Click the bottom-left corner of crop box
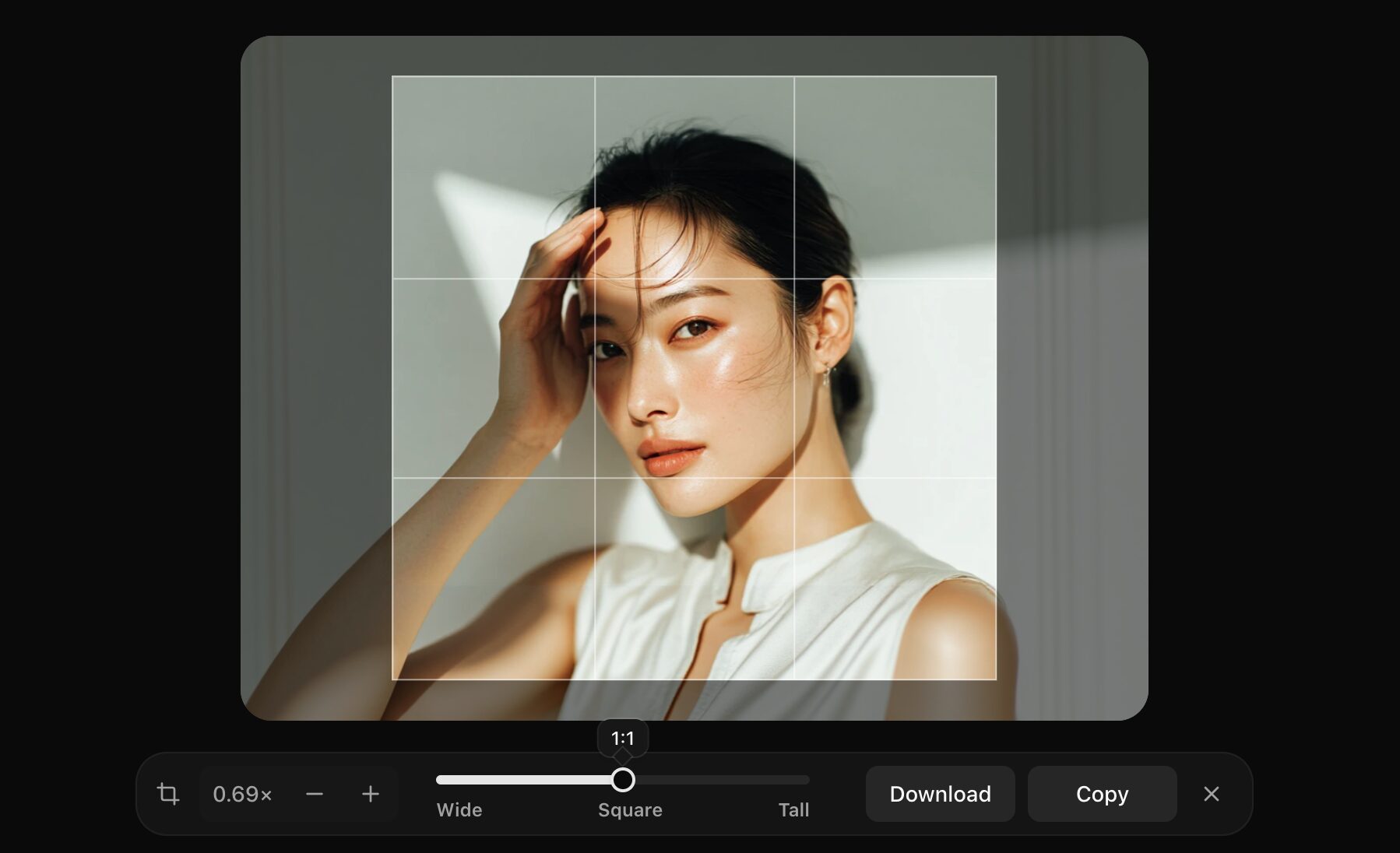The height and width of the screenshot is (853, 1400). click(x=392, y=679)
